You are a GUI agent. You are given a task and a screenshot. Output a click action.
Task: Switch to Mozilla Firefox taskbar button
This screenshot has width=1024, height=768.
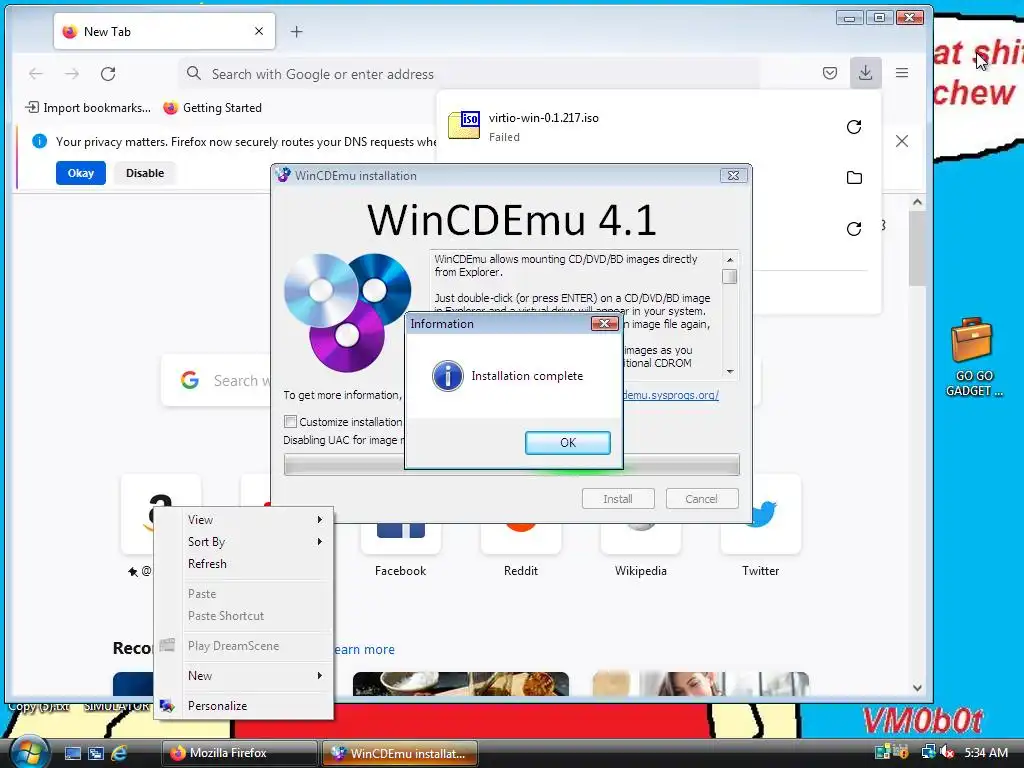pyautogui.click(x=239, y=753)
